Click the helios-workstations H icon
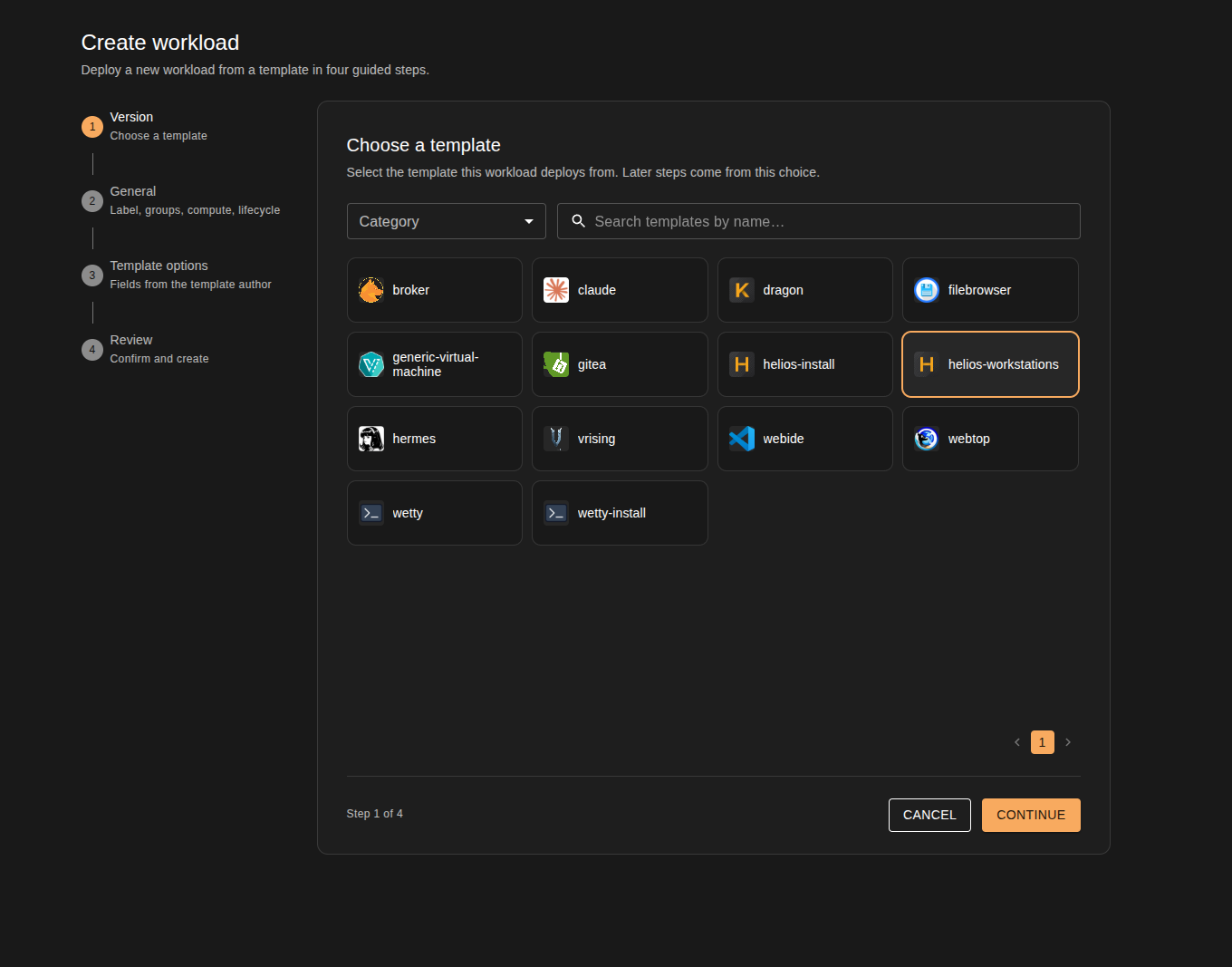 (x=927, y=364)
